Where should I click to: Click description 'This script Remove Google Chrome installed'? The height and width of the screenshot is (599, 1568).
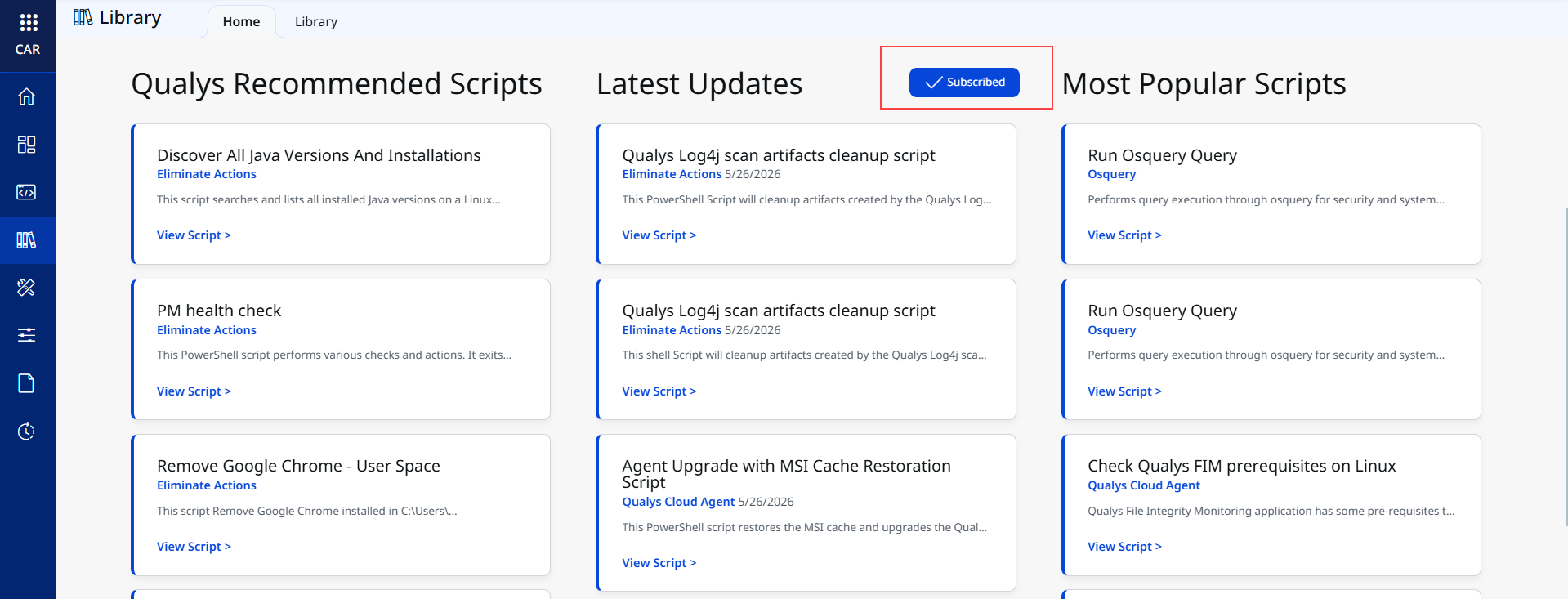[307, 511]
